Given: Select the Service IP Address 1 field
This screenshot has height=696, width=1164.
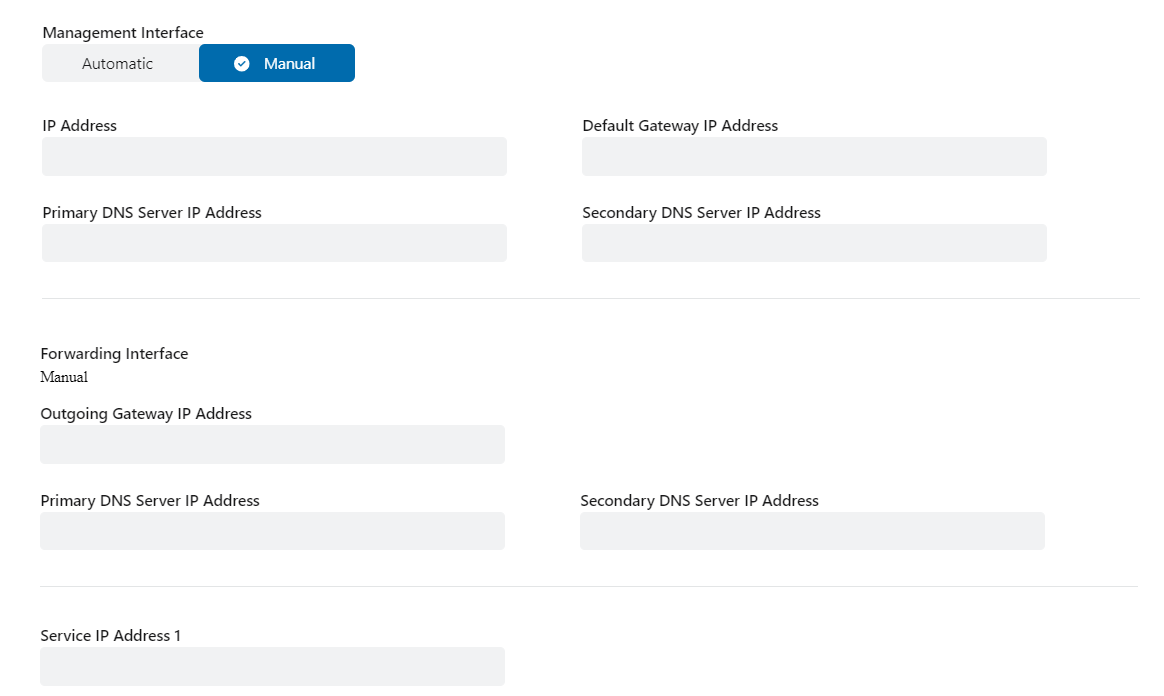Looking at the screenshot, I should (272, 666).
